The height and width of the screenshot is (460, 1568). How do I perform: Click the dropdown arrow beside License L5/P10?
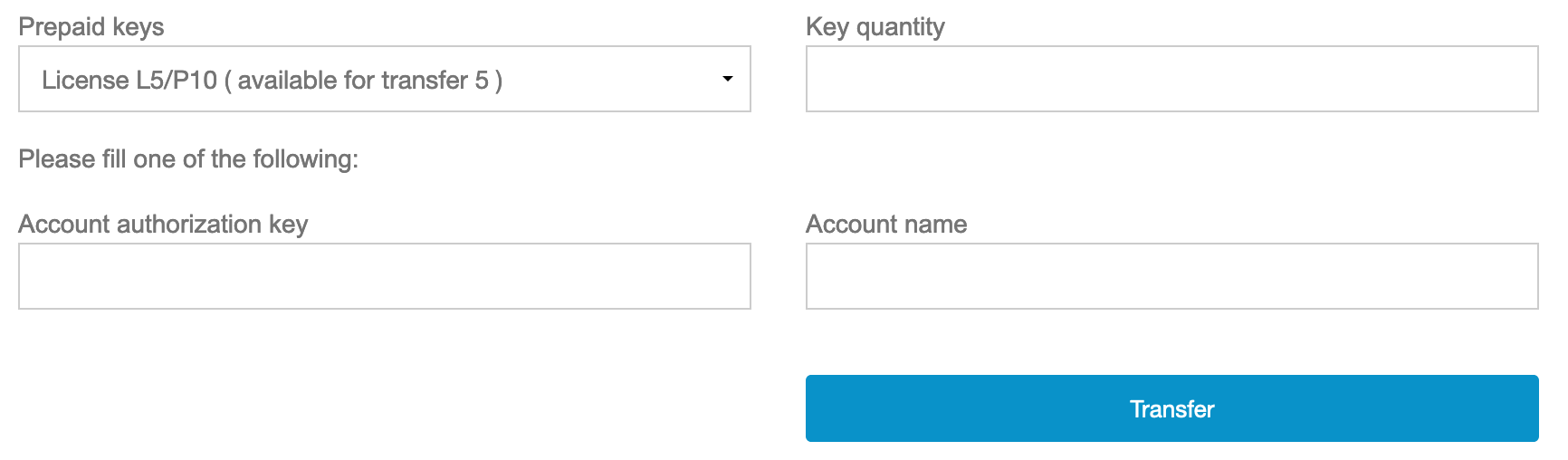(727, 80)
